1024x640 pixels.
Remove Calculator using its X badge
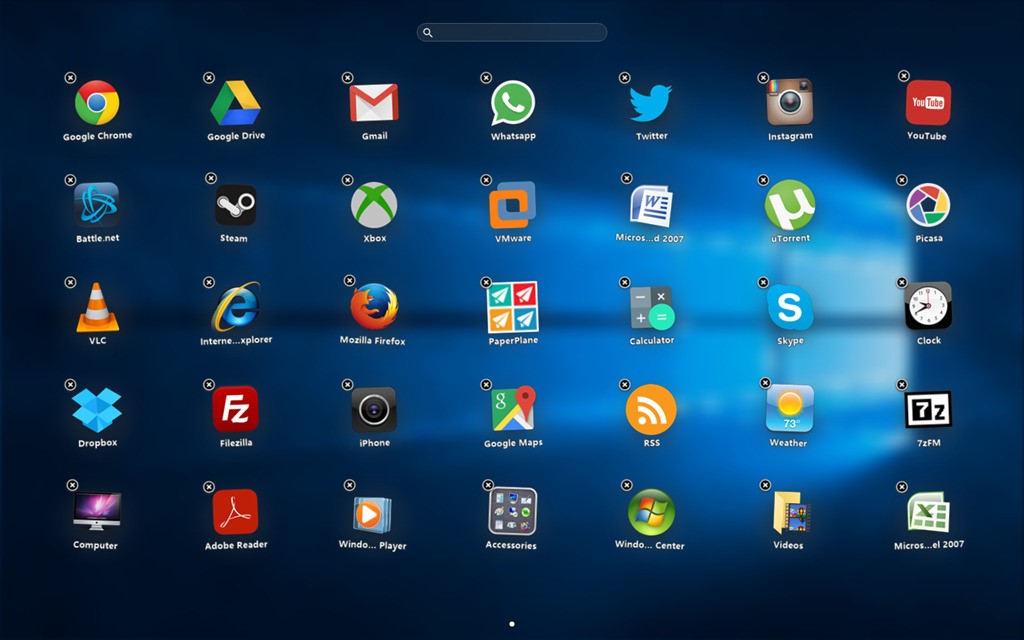(624, 282)
